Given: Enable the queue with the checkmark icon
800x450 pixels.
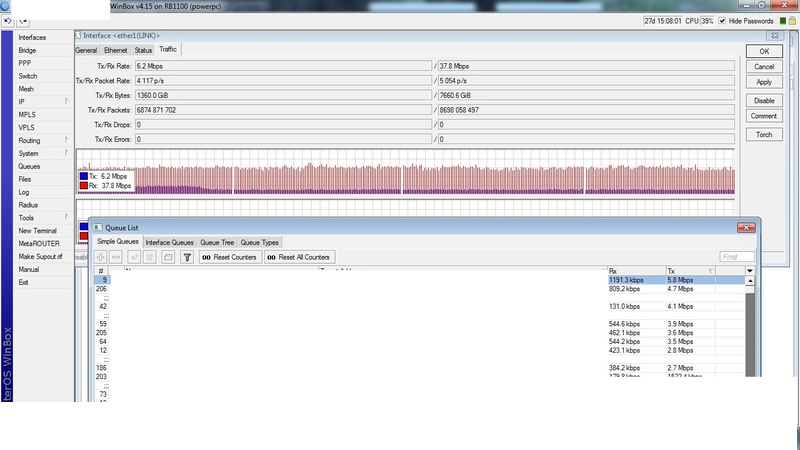Looking at the screenshot, I should coord(134,257).
